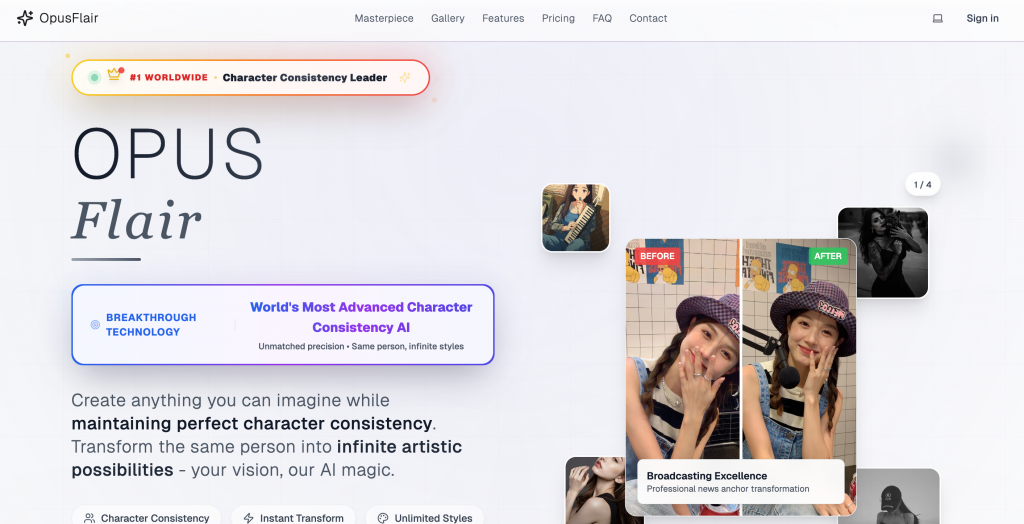Click the Character Consistency Leader badge text

click(x=305, y=78)
